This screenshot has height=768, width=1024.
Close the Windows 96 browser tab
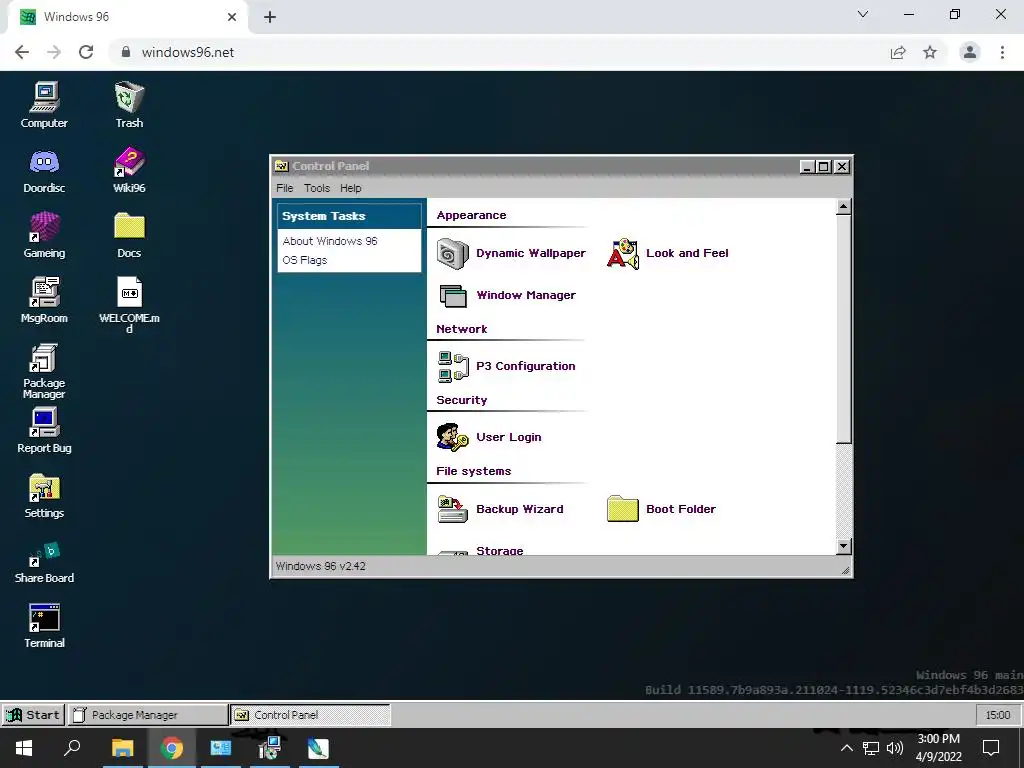pyautogui.click(x=232, y=17)
